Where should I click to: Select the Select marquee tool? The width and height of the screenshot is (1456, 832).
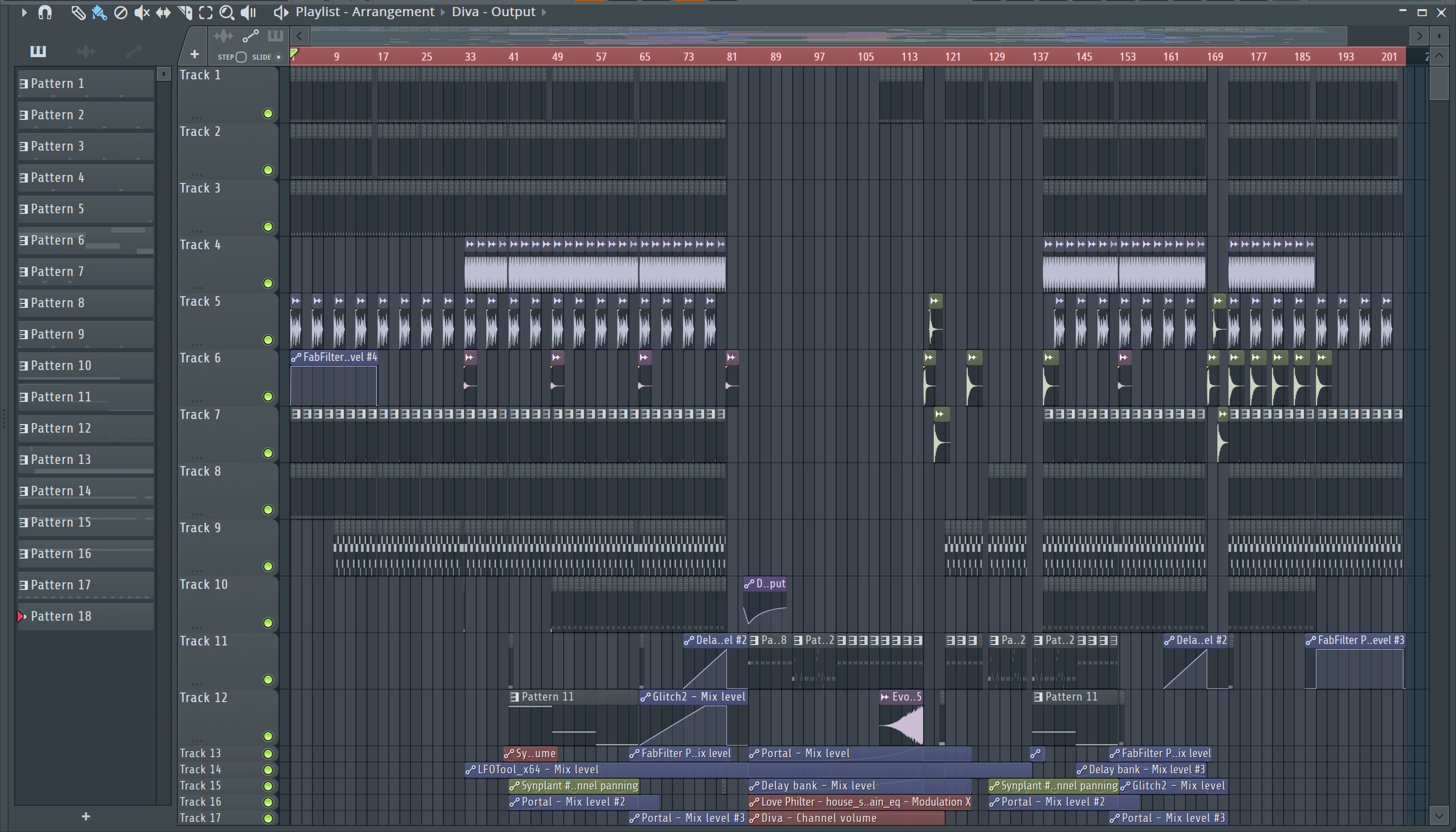(x=206, y=12)
